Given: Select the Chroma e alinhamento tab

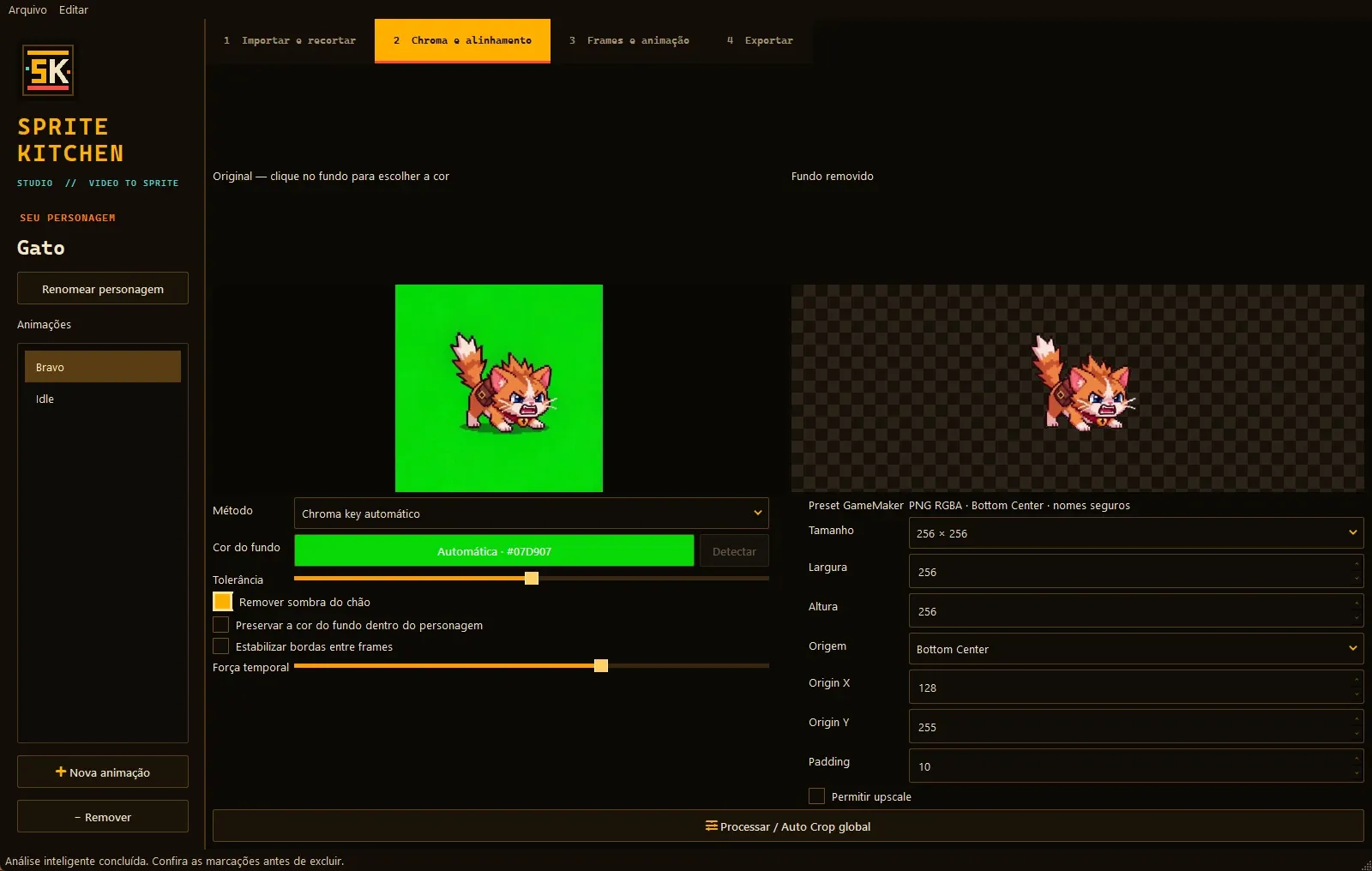Looking at the screenshot, I should pos(462,40).
